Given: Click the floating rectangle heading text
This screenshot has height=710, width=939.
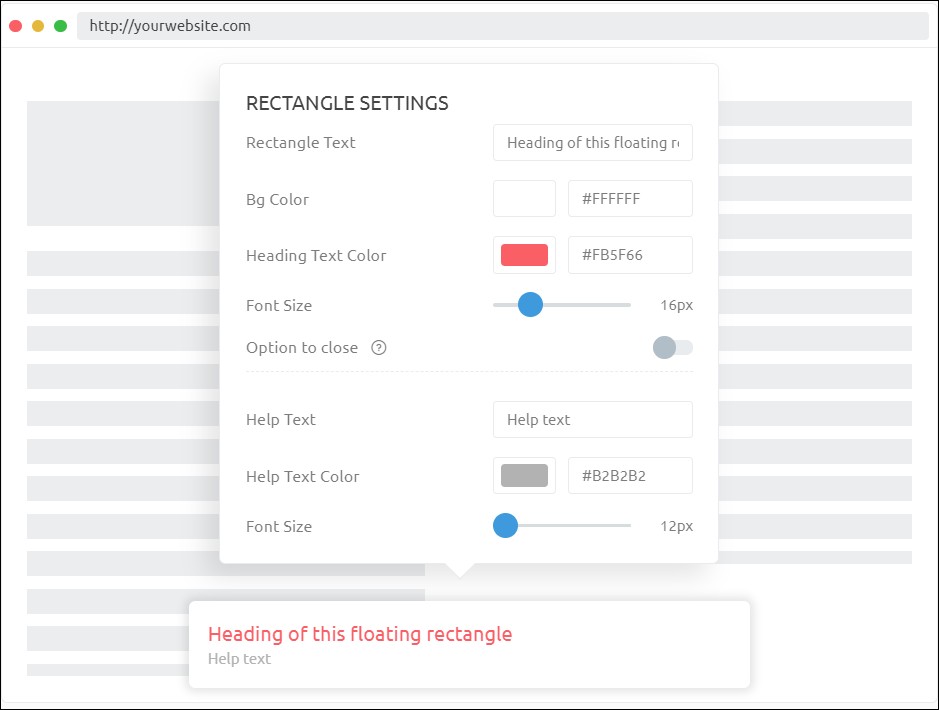Looking at the screenshot, I should pyautogui.click(x=360, y=634).
